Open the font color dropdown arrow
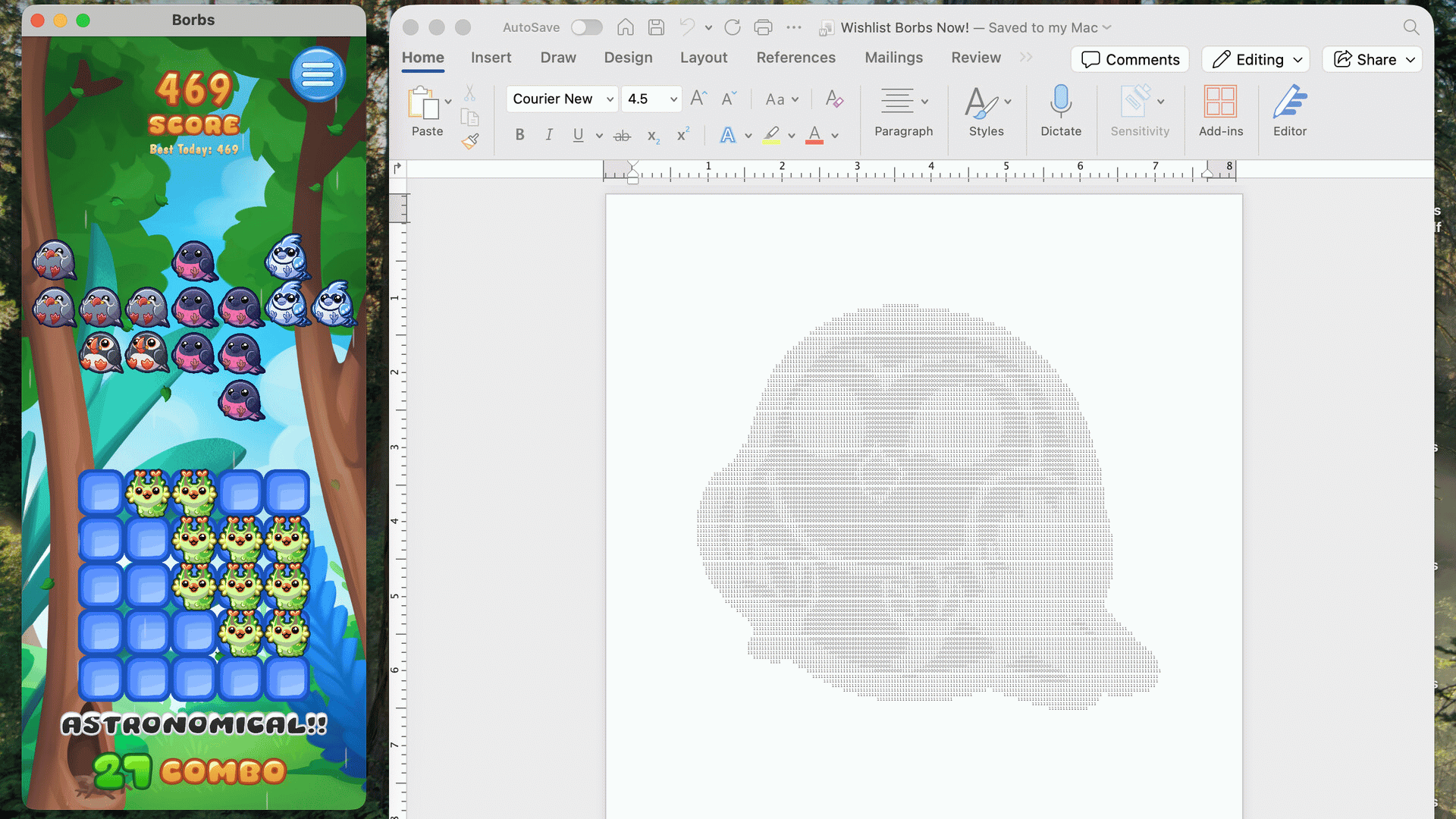Image resolution: width=1456 pixels, height=819 pixels. (x=835, y=136)
